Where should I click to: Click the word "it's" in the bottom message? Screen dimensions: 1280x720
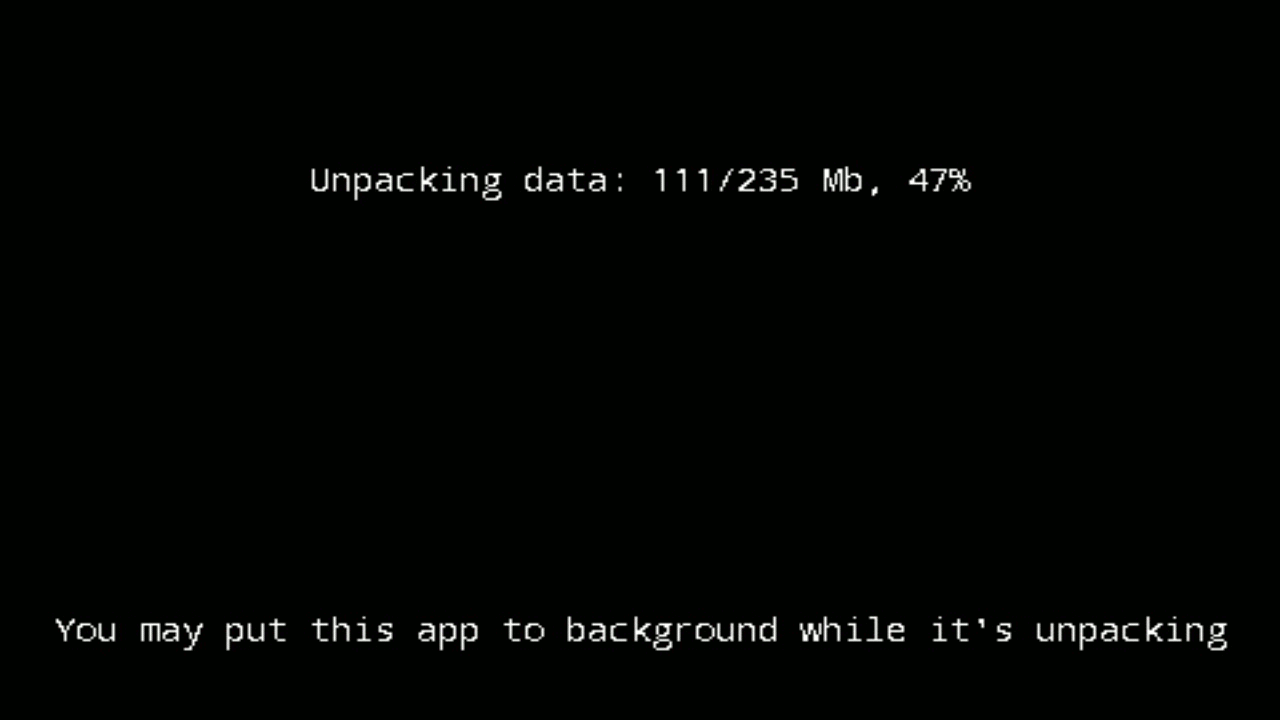click(971, 630)
